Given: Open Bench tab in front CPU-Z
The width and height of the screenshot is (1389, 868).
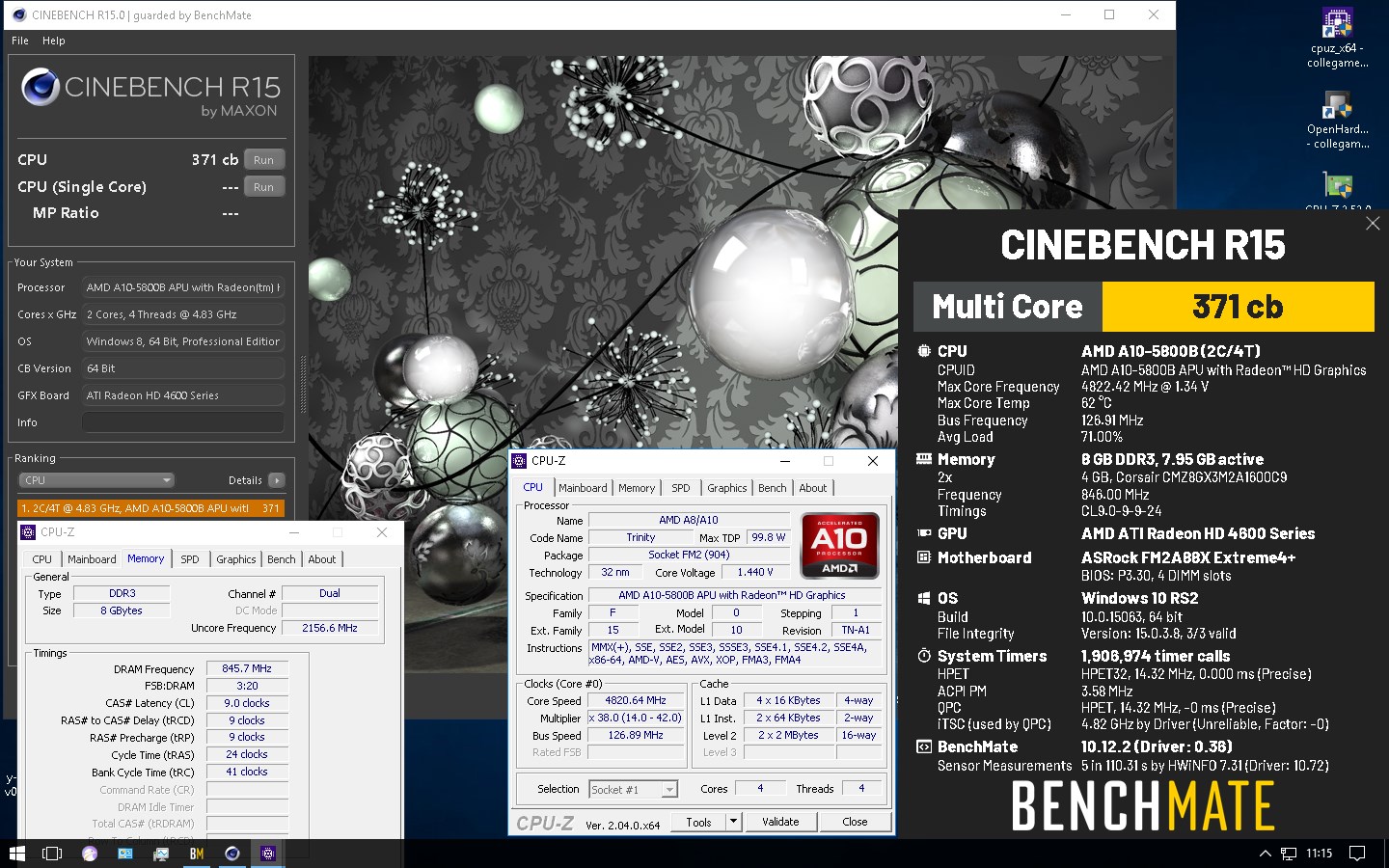Looking at the screenshot, I should (x=773, y=488).
